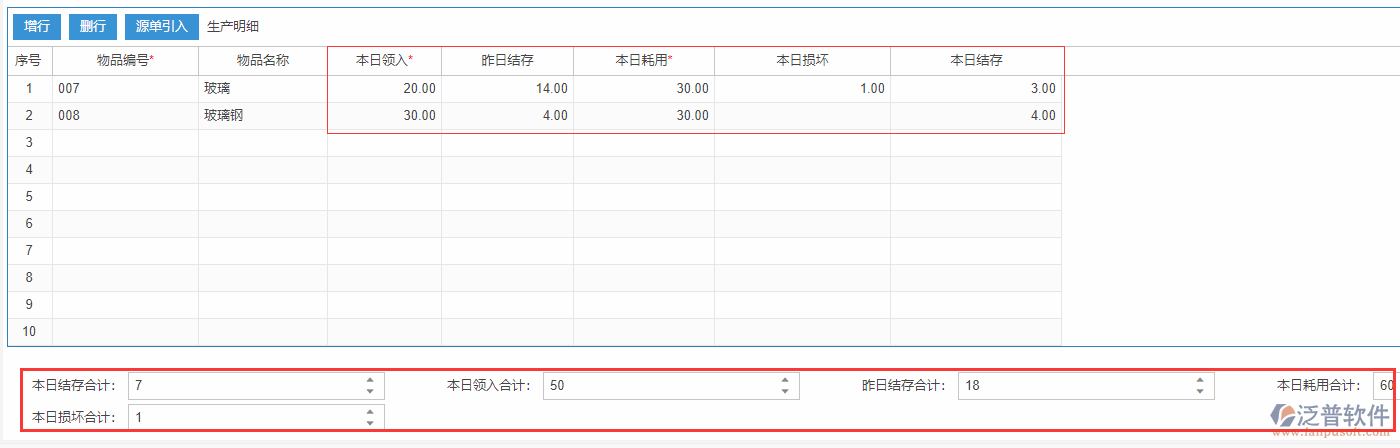Increase the 昨日结存合计 stepper value
The image size is (1400, 448).
click(x=1199, y=380)
